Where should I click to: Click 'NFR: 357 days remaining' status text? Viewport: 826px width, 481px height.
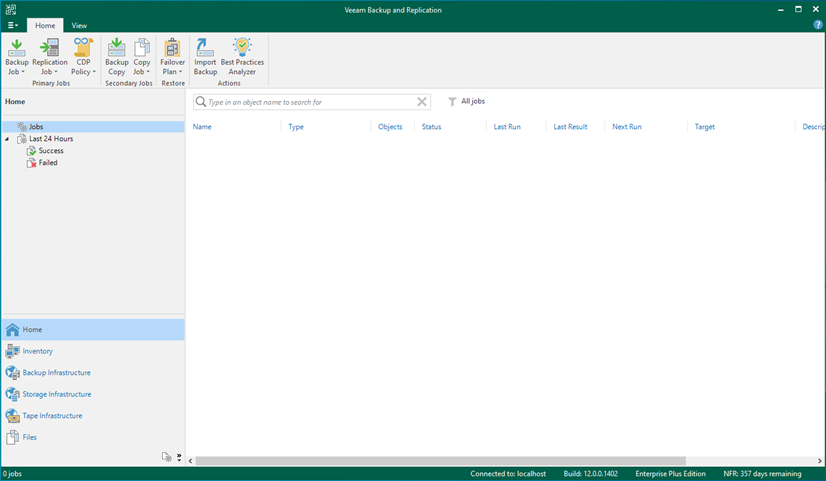[x=762, y=474]
